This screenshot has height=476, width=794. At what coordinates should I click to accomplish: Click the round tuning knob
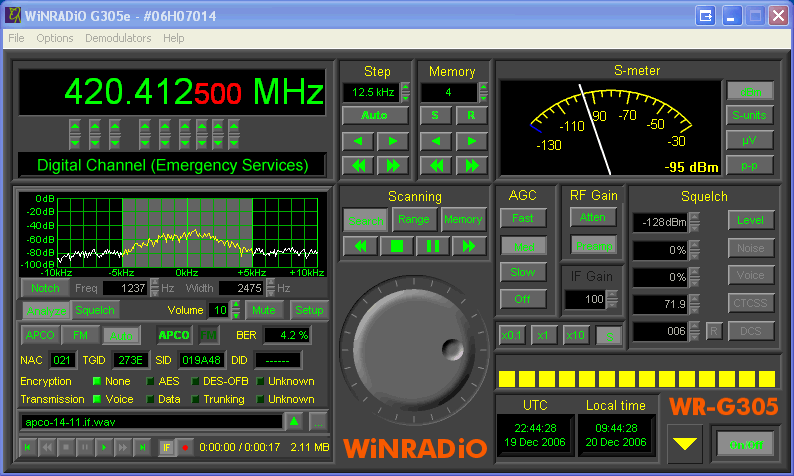[x=413, y=350]
